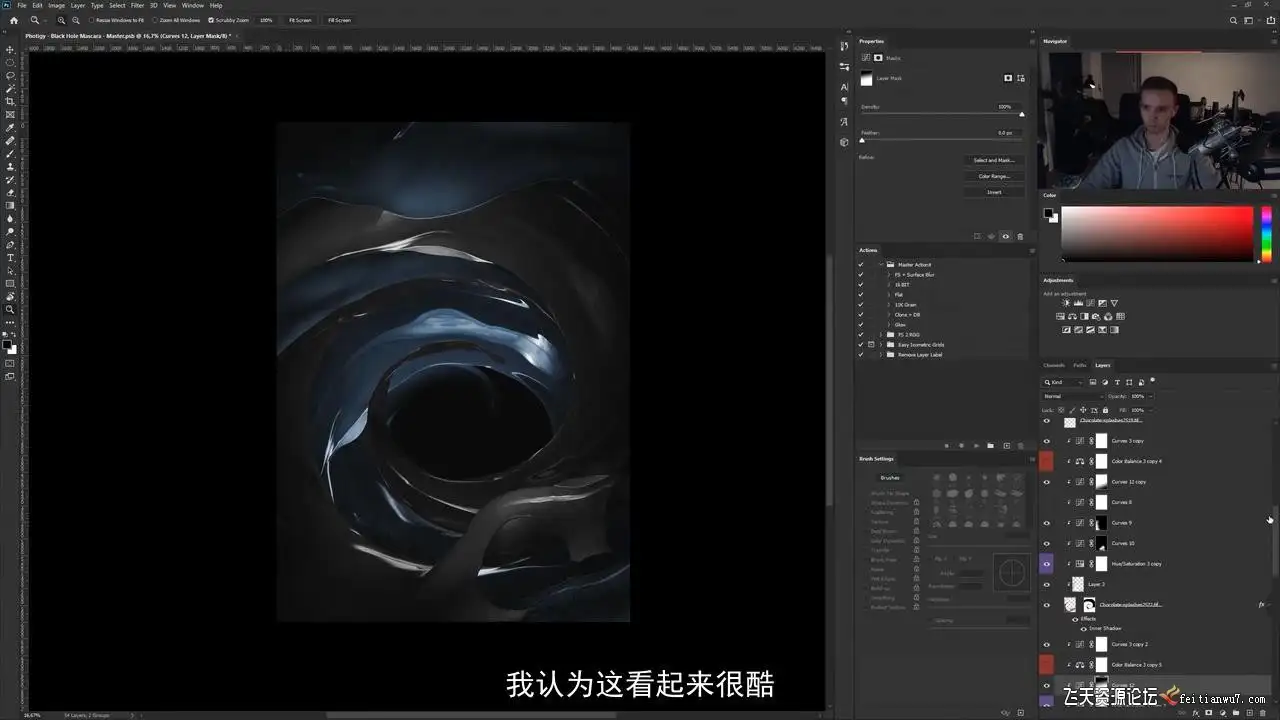Hide the Curves 9 layer
The image size is (1280, 720).
click(1047, 523)
